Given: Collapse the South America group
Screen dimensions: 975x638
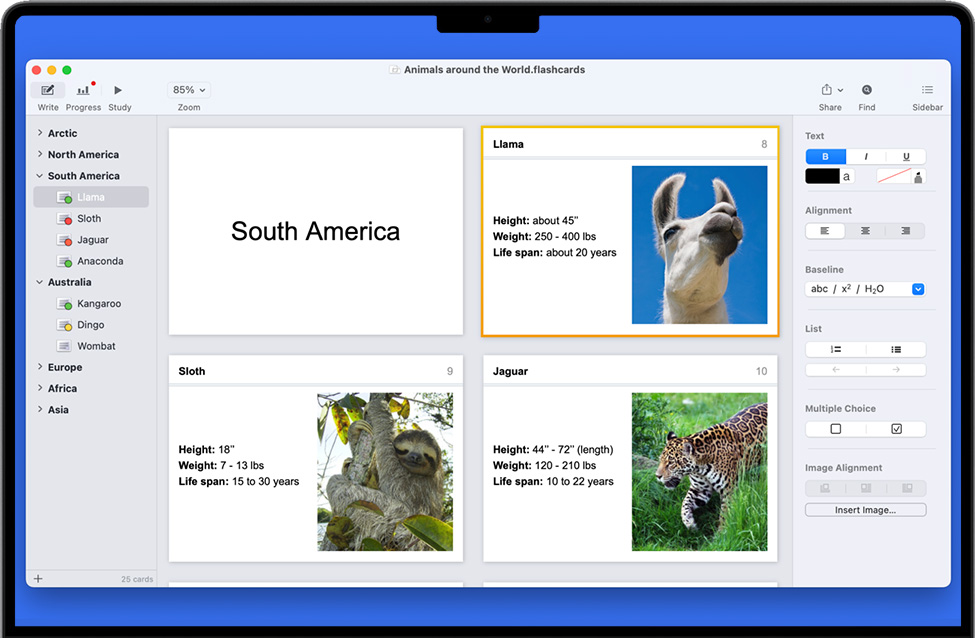Looking at the screenshot, I should click(x=40, y=176).
